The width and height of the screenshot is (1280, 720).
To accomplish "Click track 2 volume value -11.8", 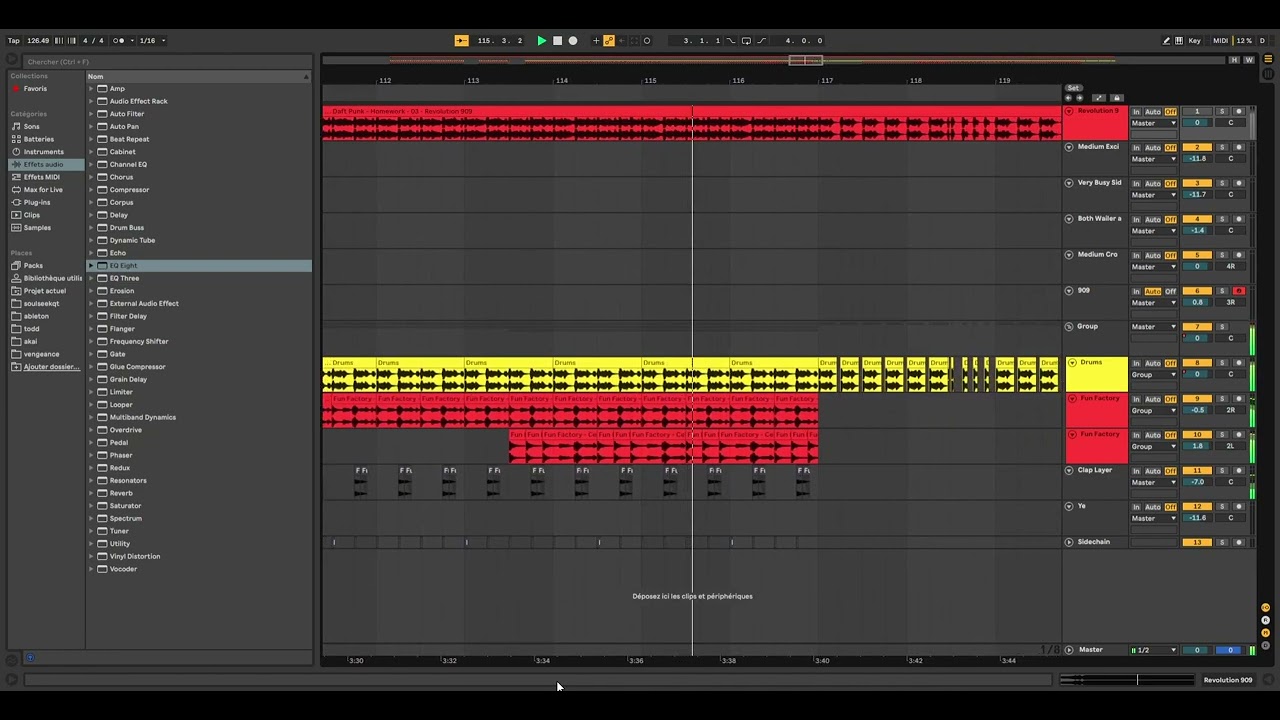I will point(1197,159).
